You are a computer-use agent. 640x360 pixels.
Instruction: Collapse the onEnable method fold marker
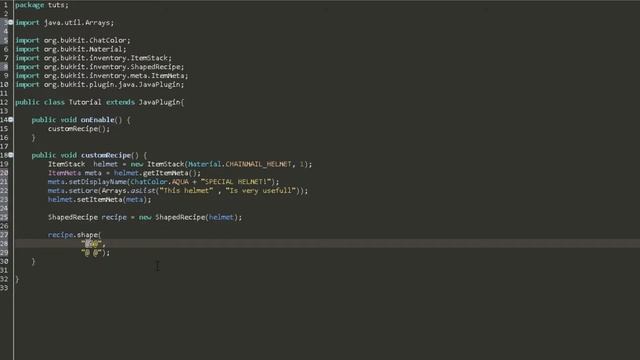pyautogui.click(x=11, y=120)
